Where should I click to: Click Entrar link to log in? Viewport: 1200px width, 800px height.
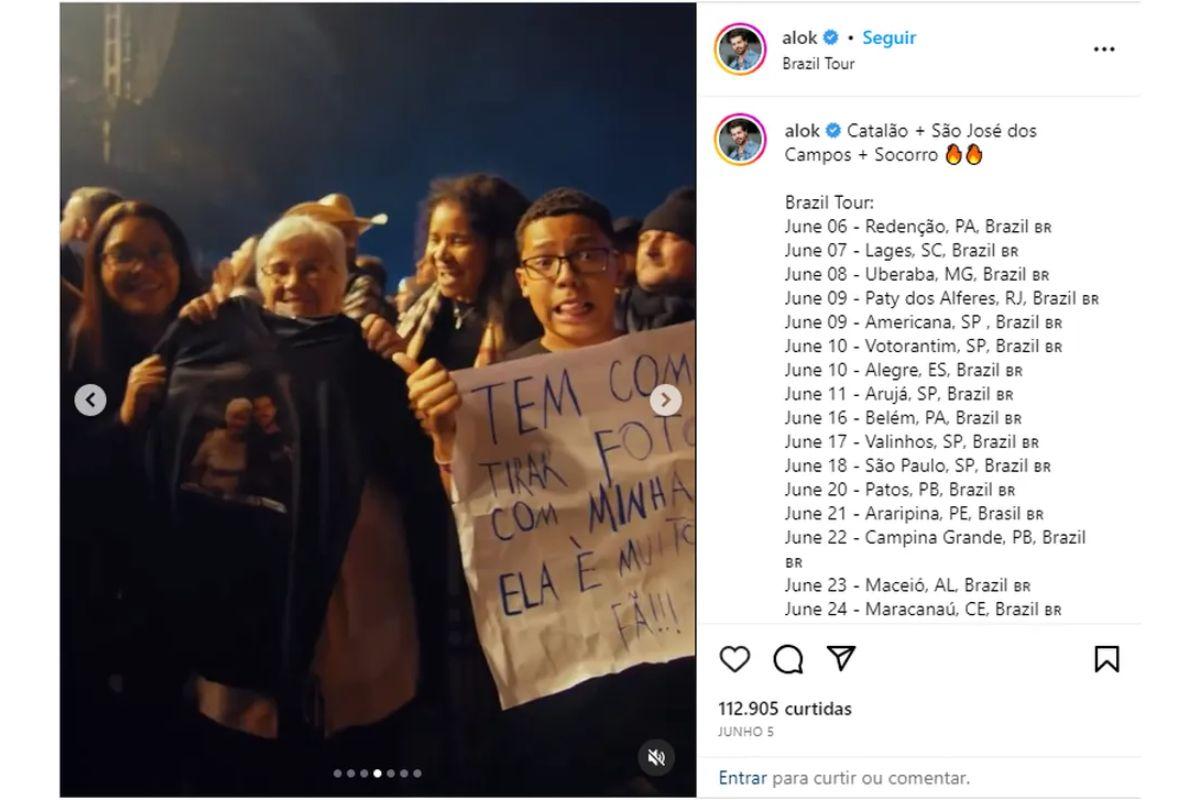pos(742,777)
